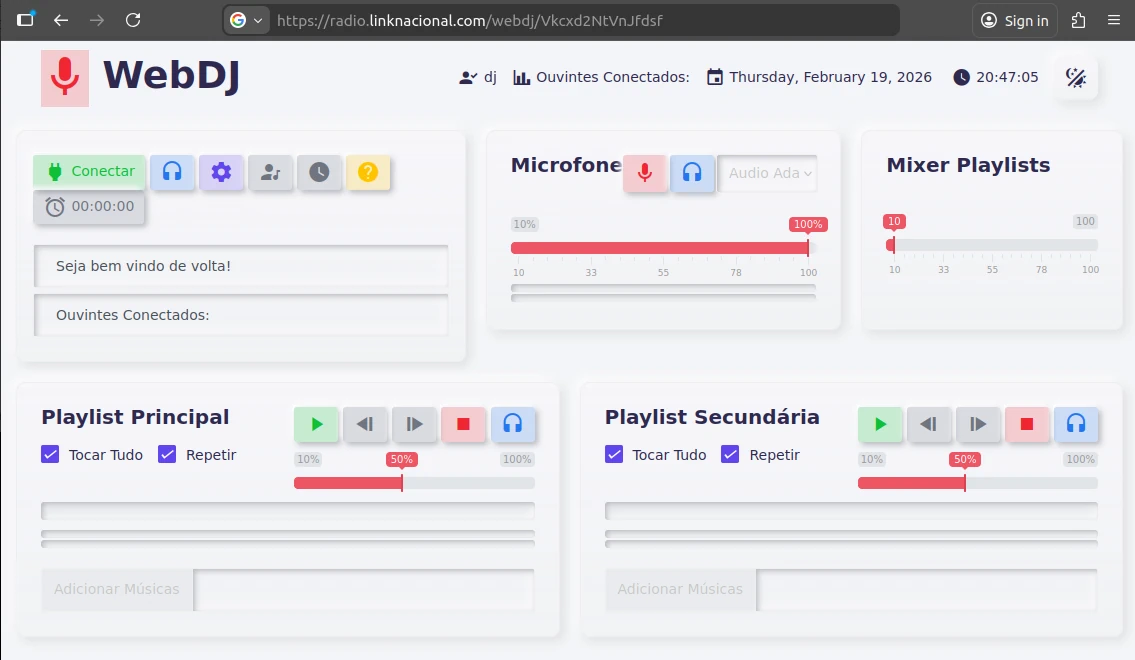
Task: Open the browser hamburger menu
Action: pyautogui.click(x=1113, y=20)
